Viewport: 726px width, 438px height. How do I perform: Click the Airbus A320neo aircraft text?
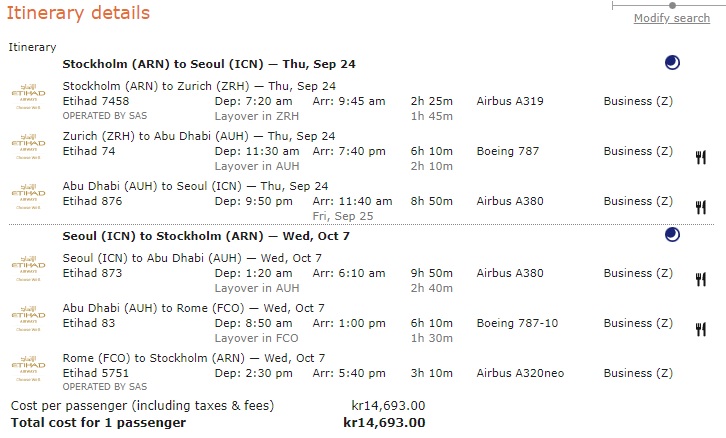[x=520, y=373]
